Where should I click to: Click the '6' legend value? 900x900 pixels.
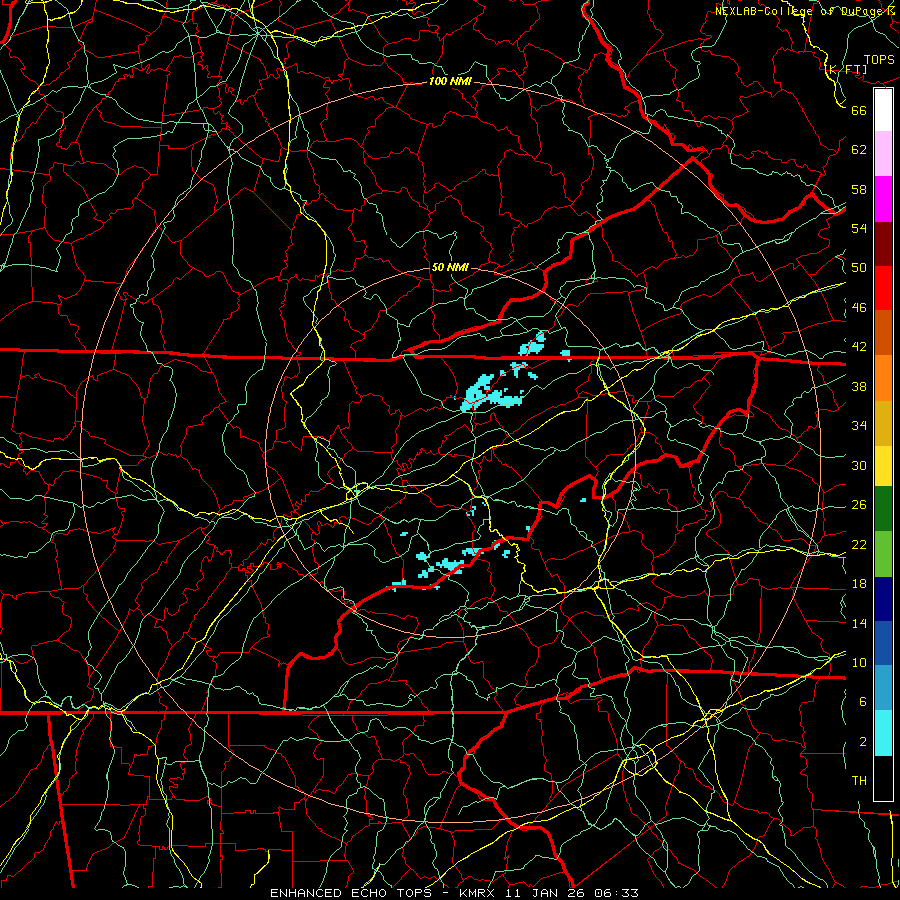pyautogui.click(x=863, y=702)
